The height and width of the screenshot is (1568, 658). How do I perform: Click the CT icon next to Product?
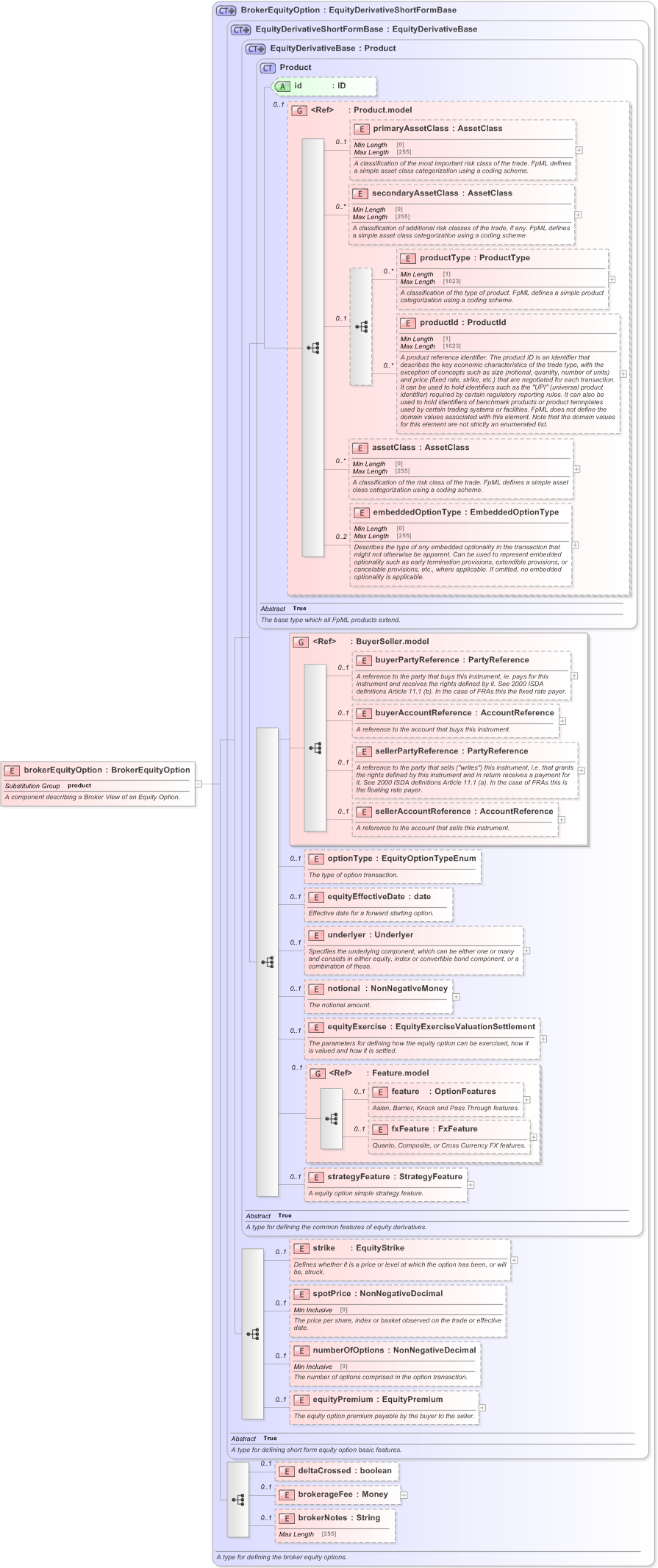[x=268, y=68]
